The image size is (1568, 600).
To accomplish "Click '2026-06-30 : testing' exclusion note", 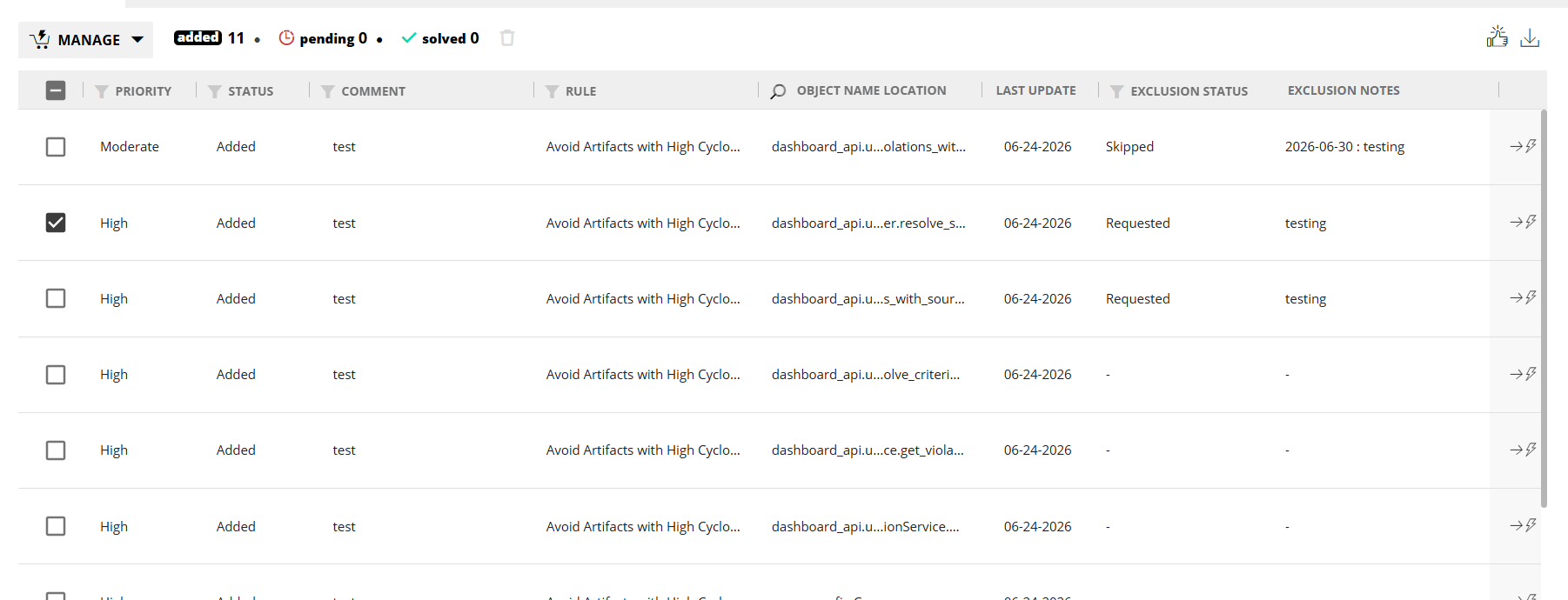I will [x=1344, y=147].
